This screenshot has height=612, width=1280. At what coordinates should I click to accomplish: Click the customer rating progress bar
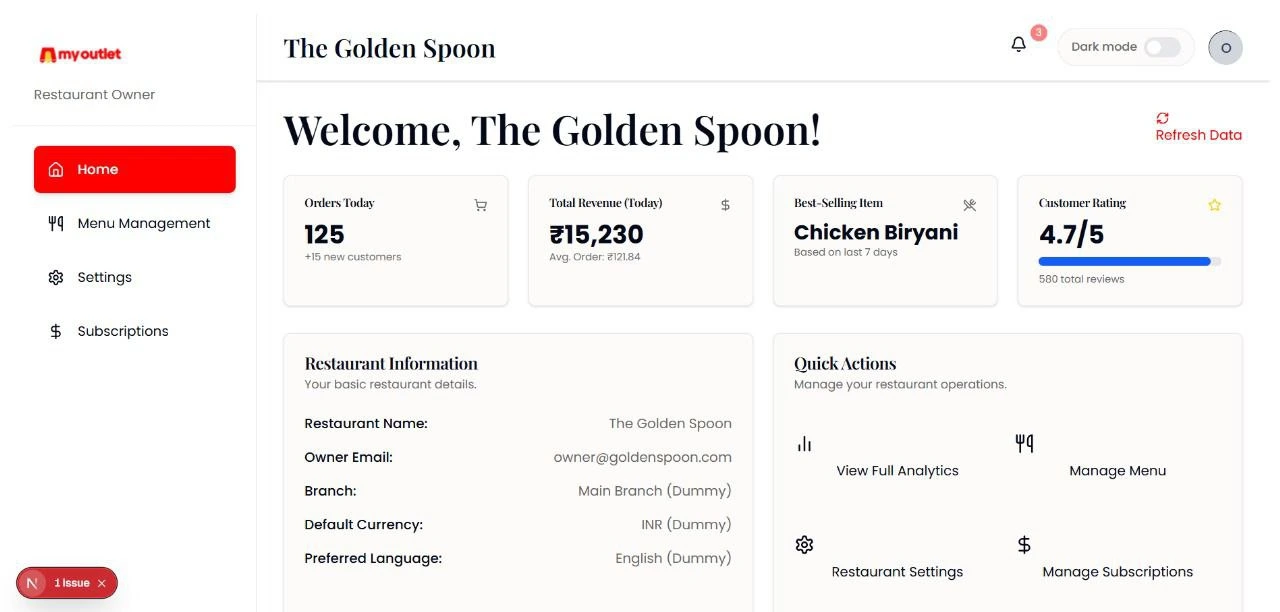(x=1129, y=261)
